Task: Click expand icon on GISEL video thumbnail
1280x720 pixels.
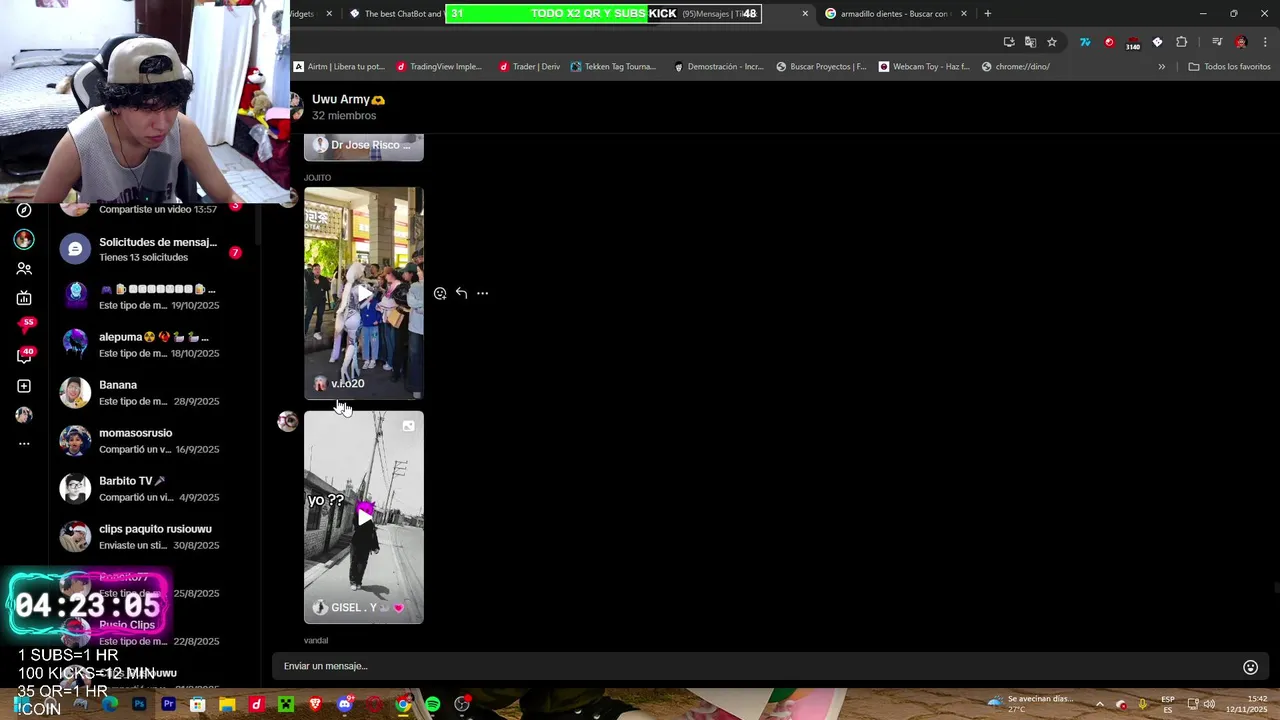Action: (408, 427)
